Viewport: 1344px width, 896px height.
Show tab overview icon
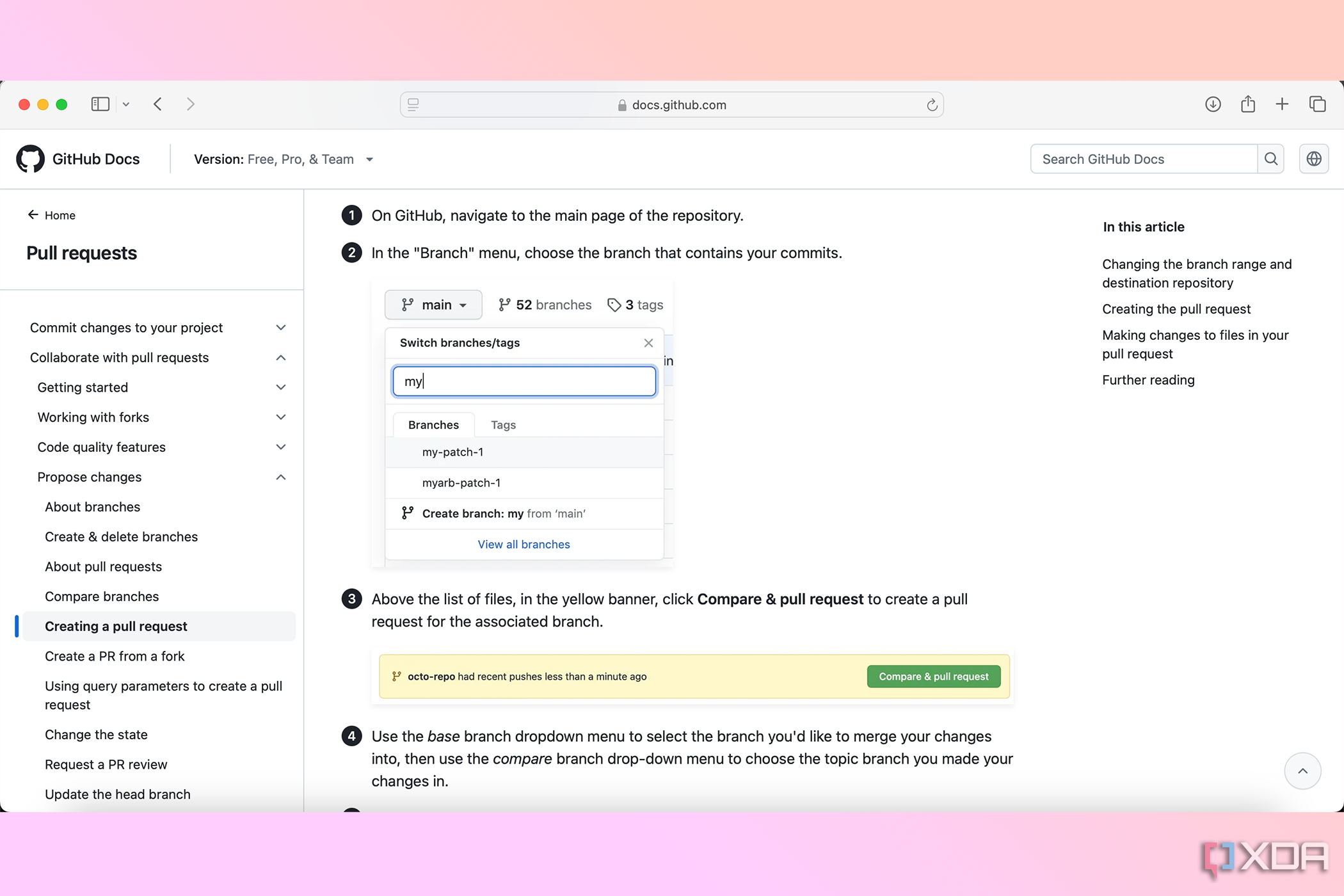1317,104
